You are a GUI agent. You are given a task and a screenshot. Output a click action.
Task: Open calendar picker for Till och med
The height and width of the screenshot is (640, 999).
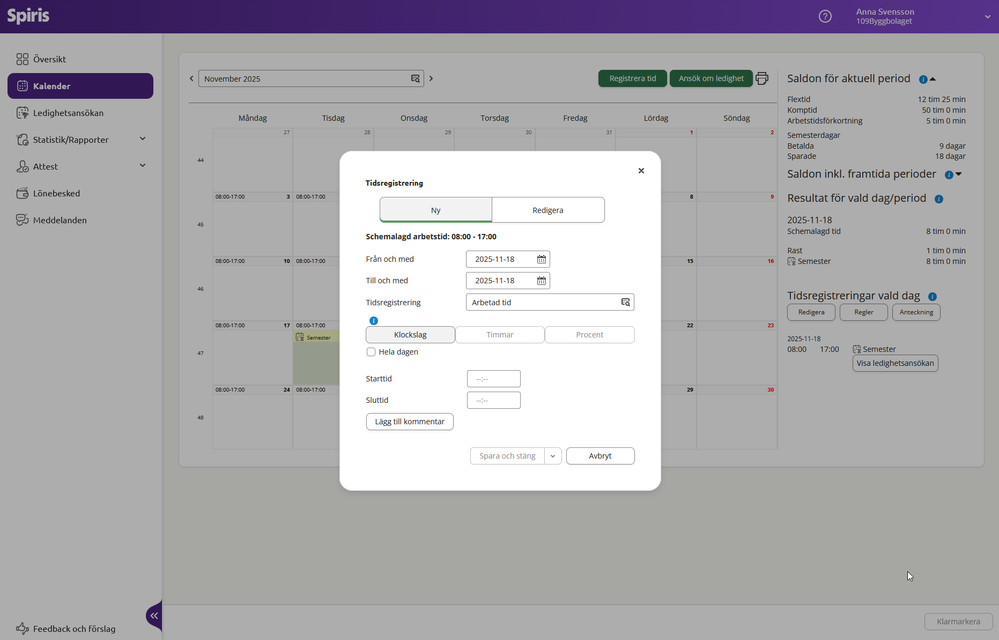click(541, 281)
